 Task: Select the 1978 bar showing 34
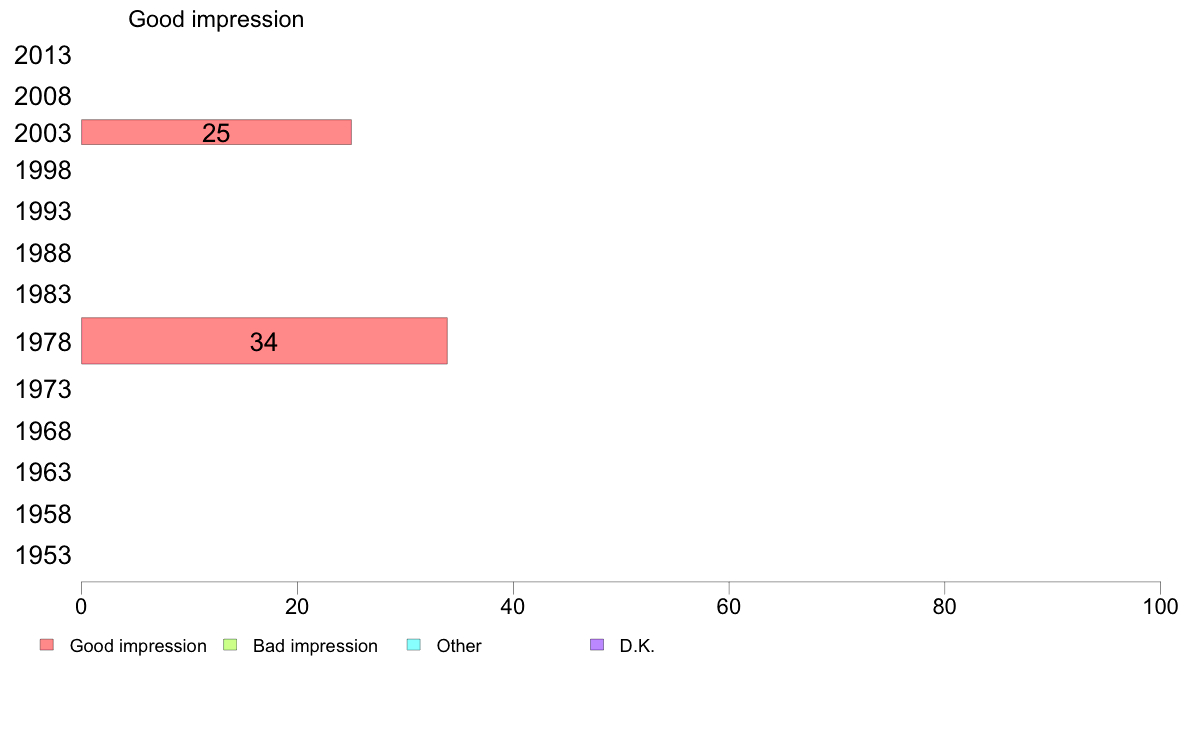[x=264, y=341]
